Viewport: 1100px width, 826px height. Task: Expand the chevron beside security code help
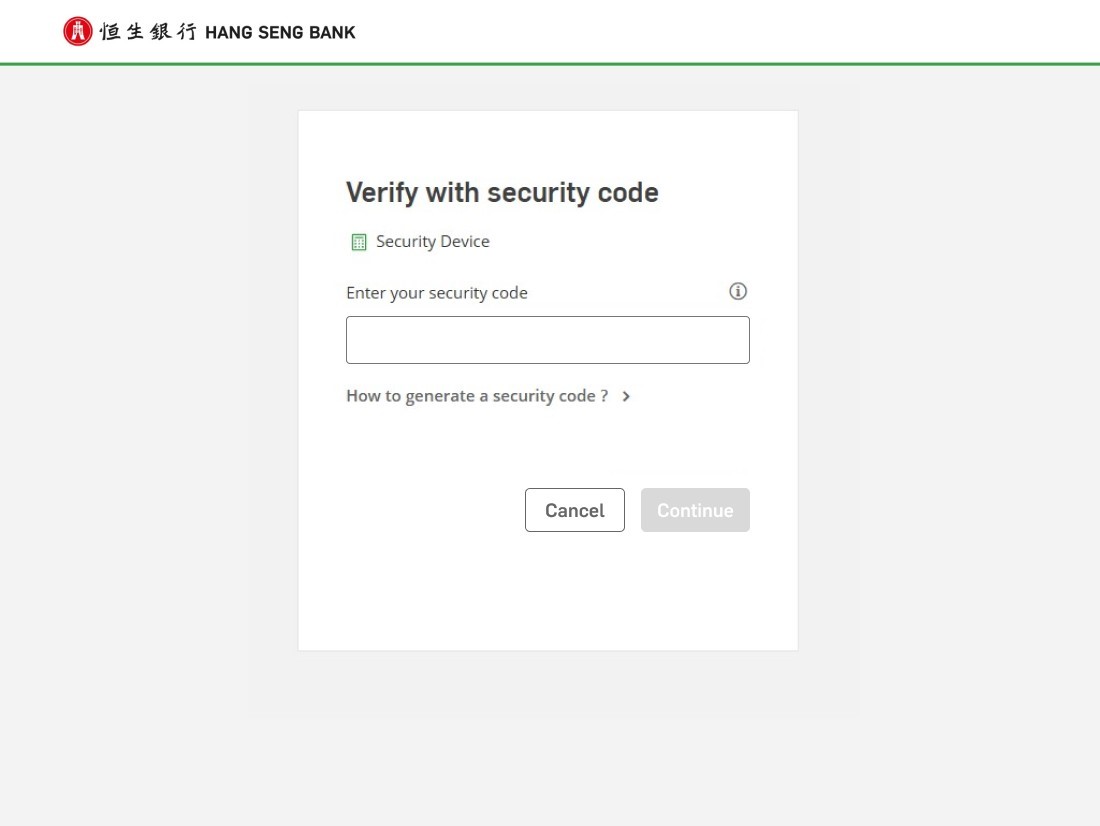click(626, 396)
